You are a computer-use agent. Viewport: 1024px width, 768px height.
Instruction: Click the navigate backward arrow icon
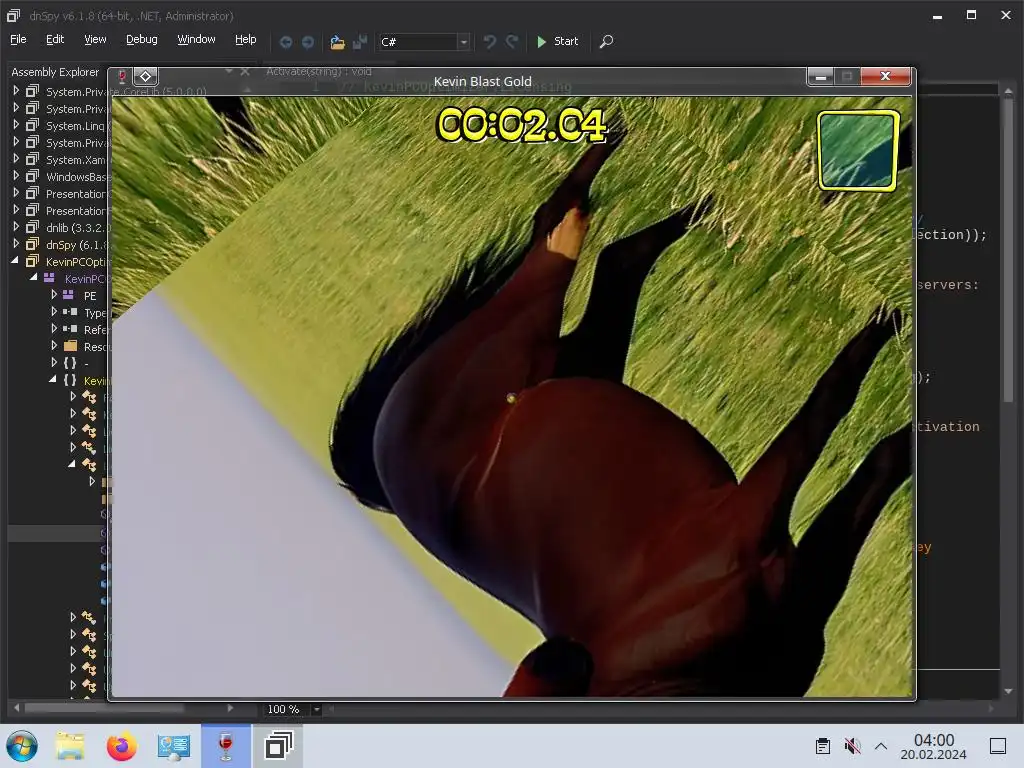(x=286, y=42)
